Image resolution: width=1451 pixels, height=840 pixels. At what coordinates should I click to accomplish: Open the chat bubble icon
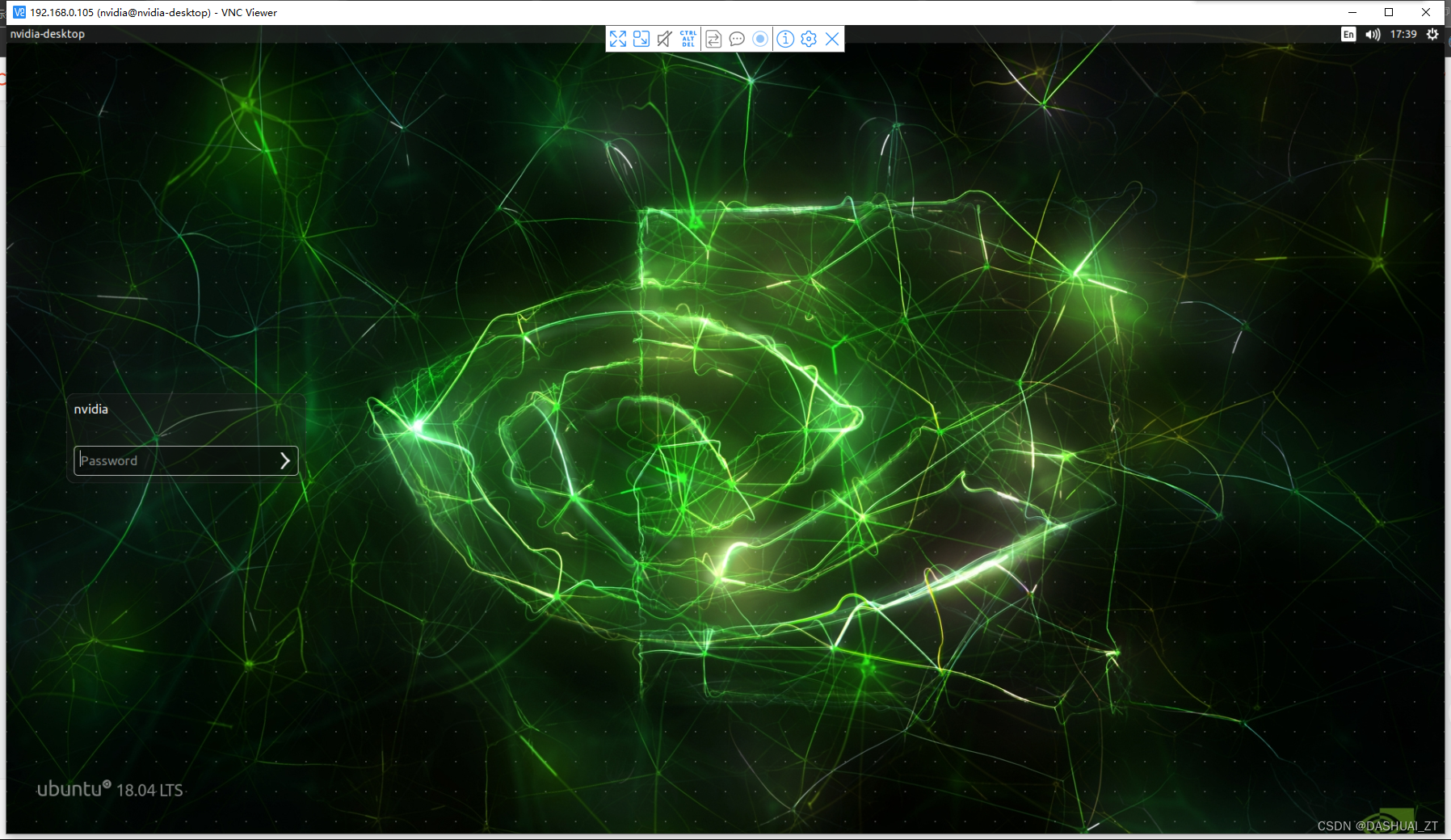737,39
